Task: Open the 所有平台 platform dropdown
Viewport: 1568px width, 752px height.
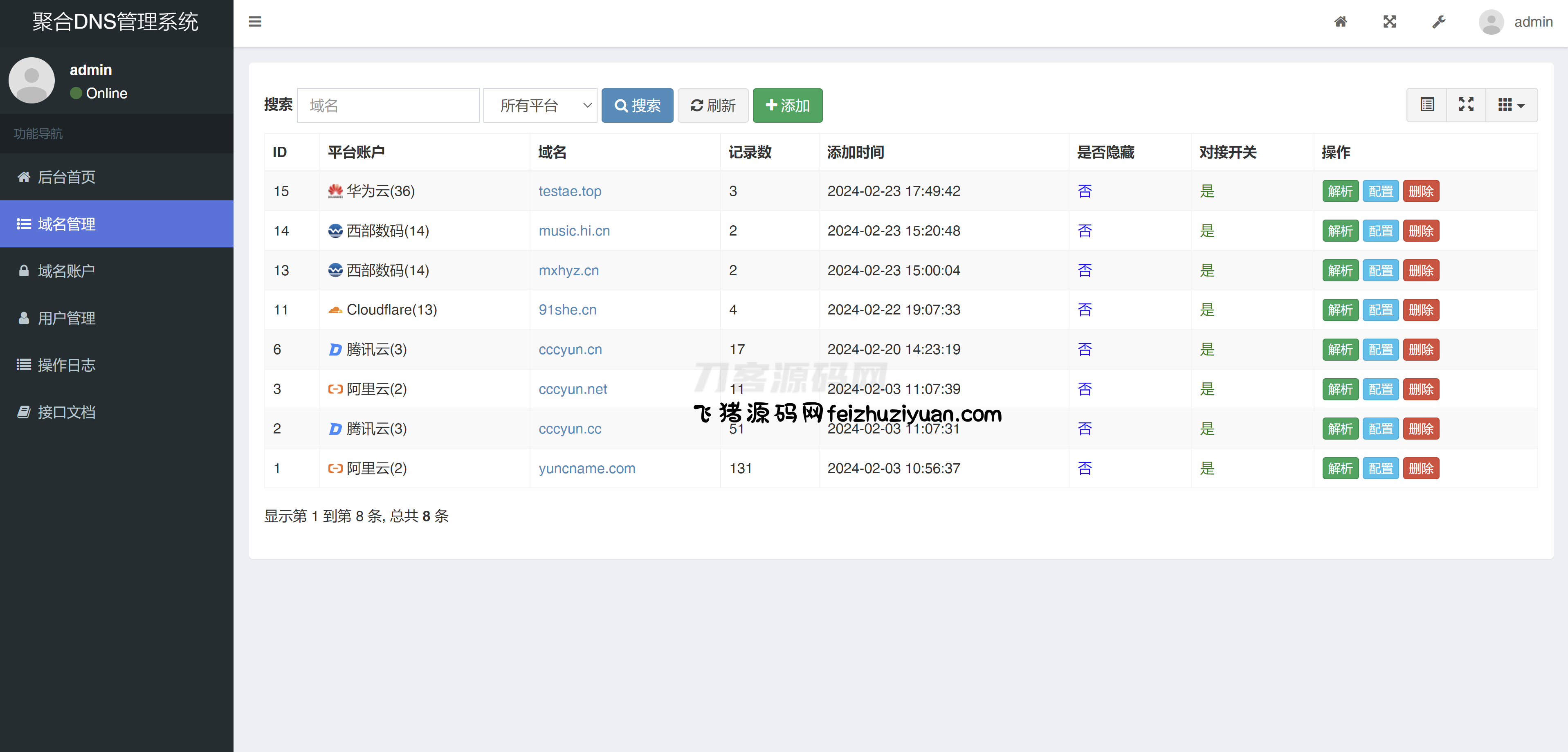Action: (x=540, y=105)
